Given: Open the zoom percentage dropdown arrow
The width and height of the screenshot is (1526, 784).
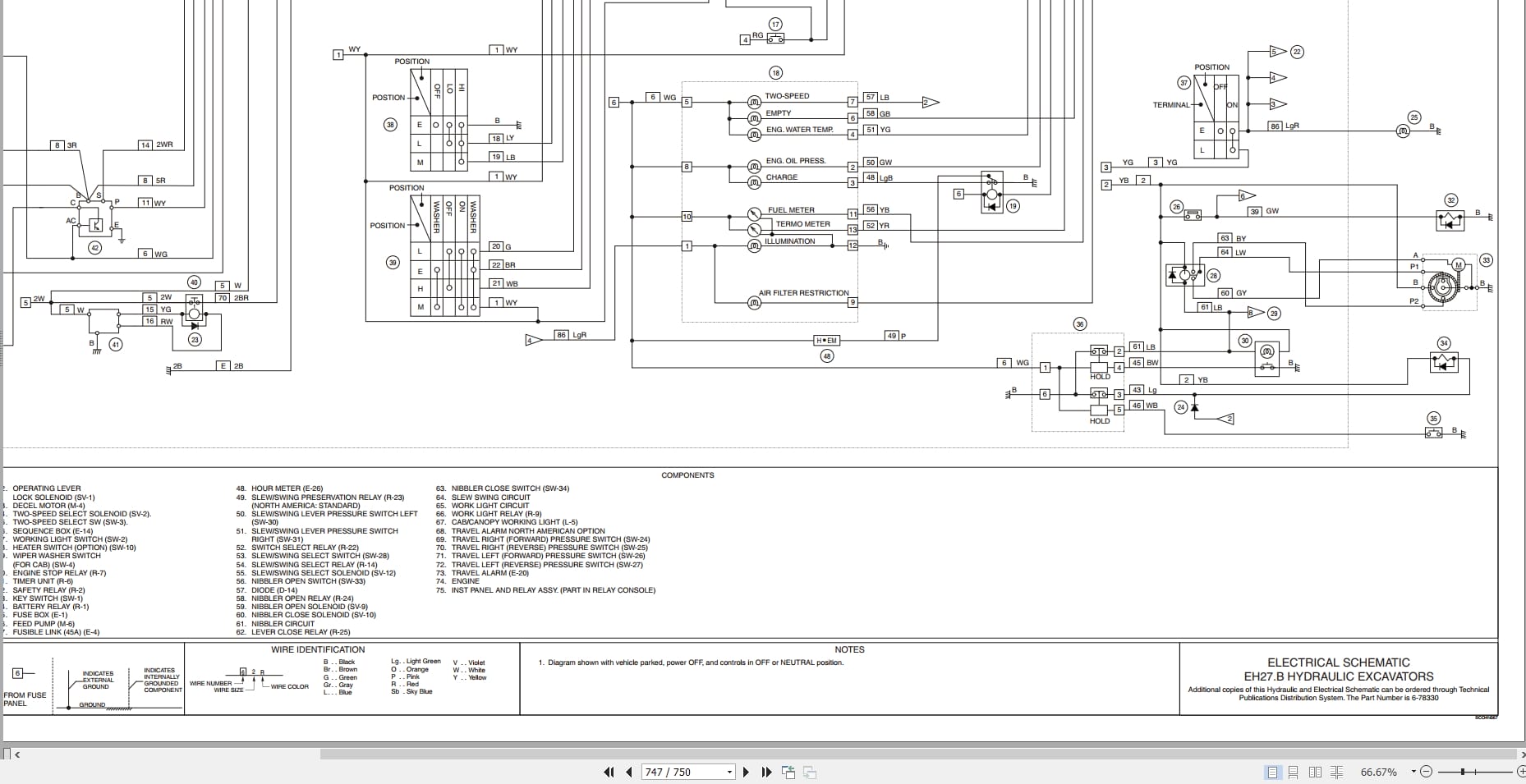Looking at the screenshot, I should pyautogui.click(x=1413, y=772).
